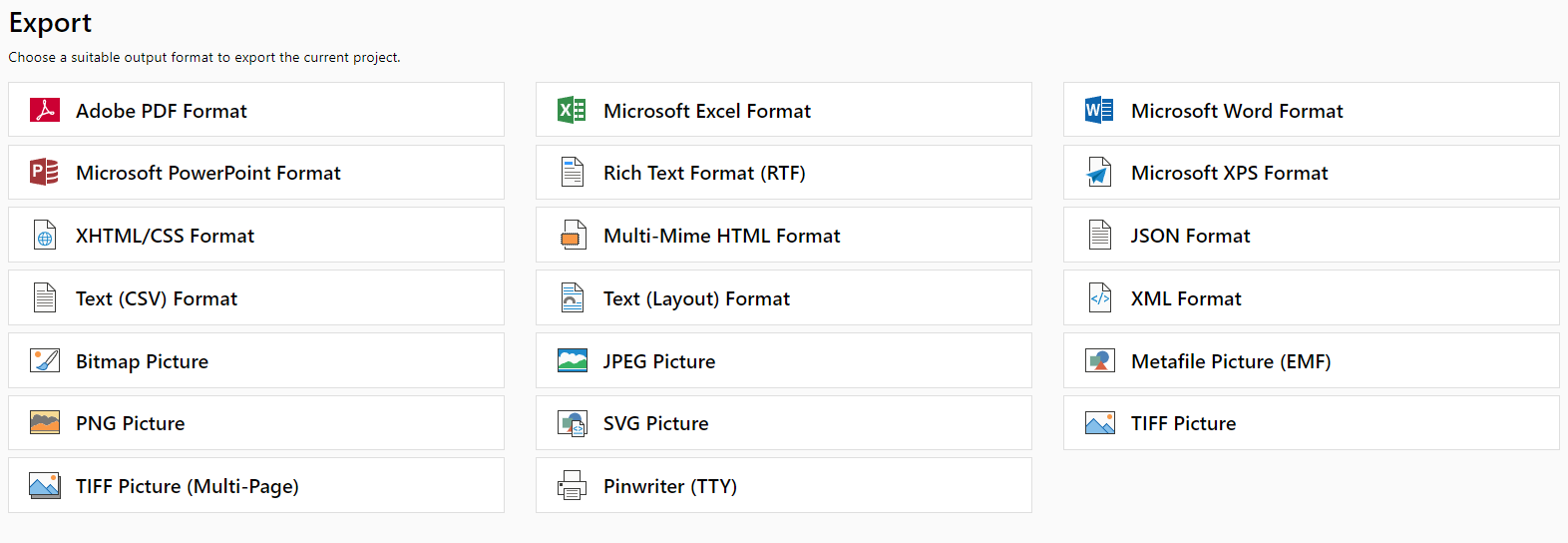Click the XHTML/CSS globe document icon

(x=45, y=235)
